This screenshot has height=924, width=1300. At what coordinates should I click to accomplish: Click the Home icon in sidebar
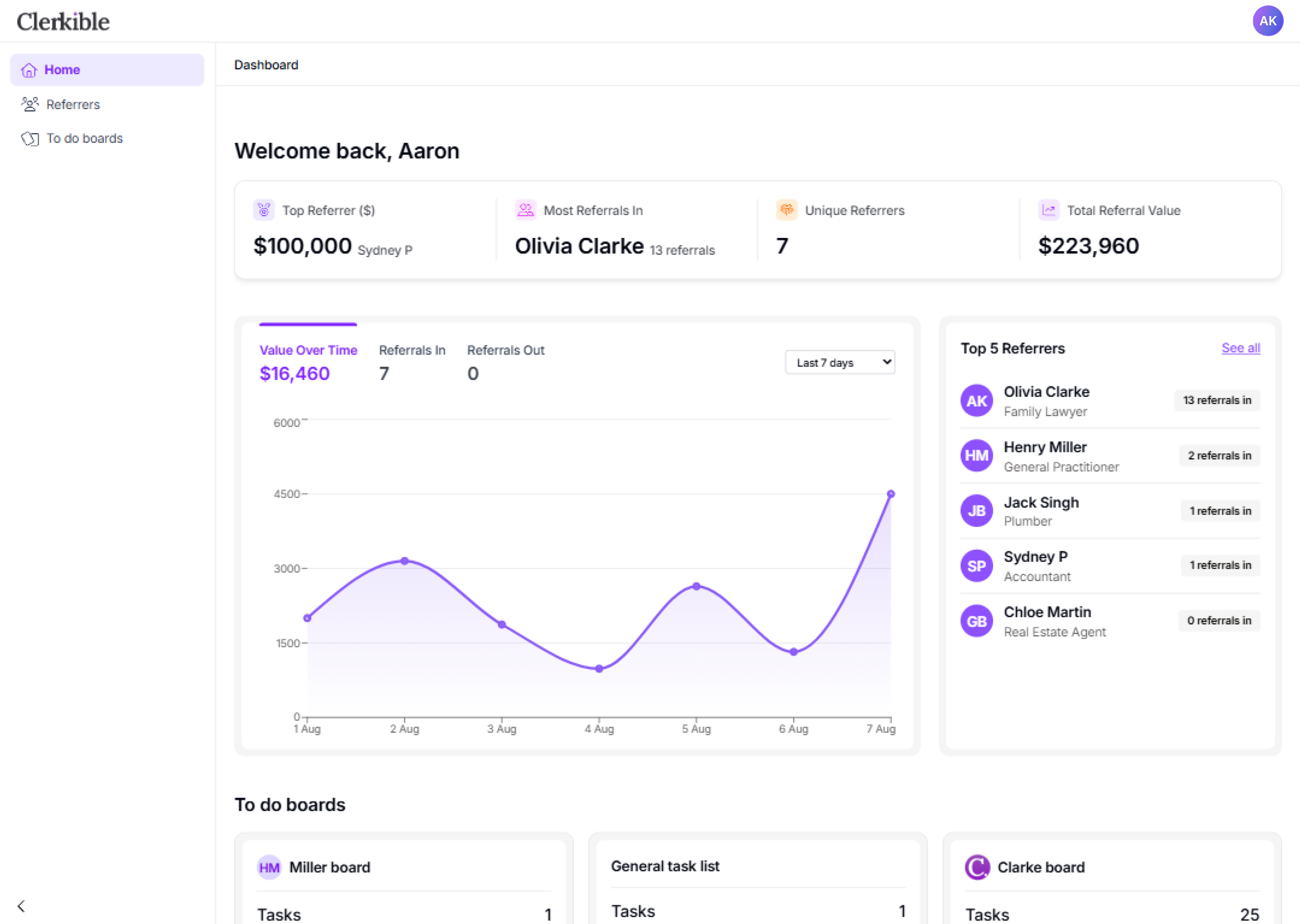coord(29,70)
